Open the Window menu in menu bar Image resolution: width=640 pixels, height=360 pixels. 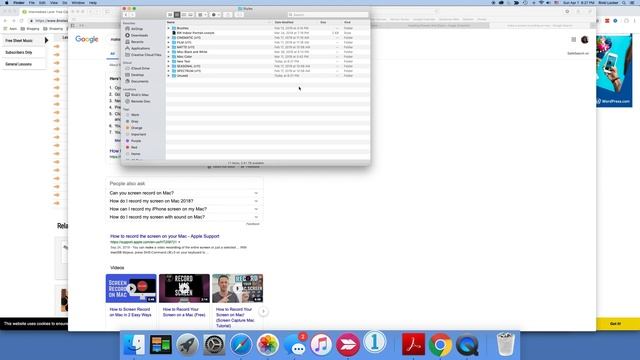tap(78, 2)
